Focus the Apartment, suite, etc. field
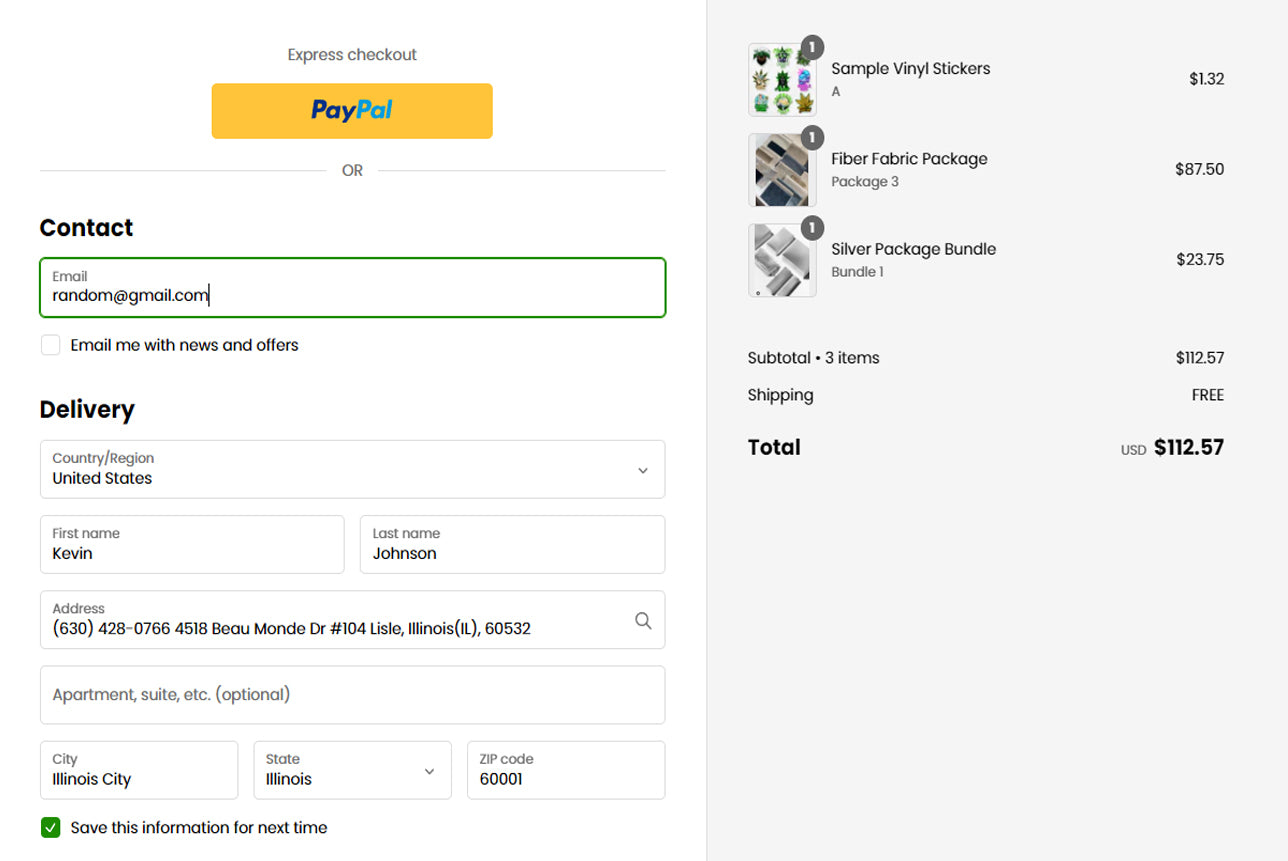This screenshot has height=861, width=1288. tap(352, 695)
